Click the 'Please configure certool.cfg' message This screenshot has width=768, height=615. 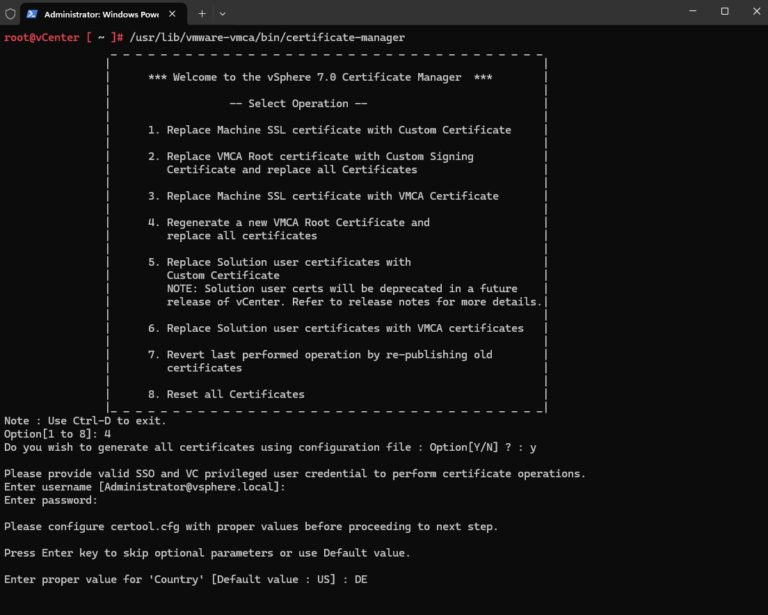tap(251, 527)
